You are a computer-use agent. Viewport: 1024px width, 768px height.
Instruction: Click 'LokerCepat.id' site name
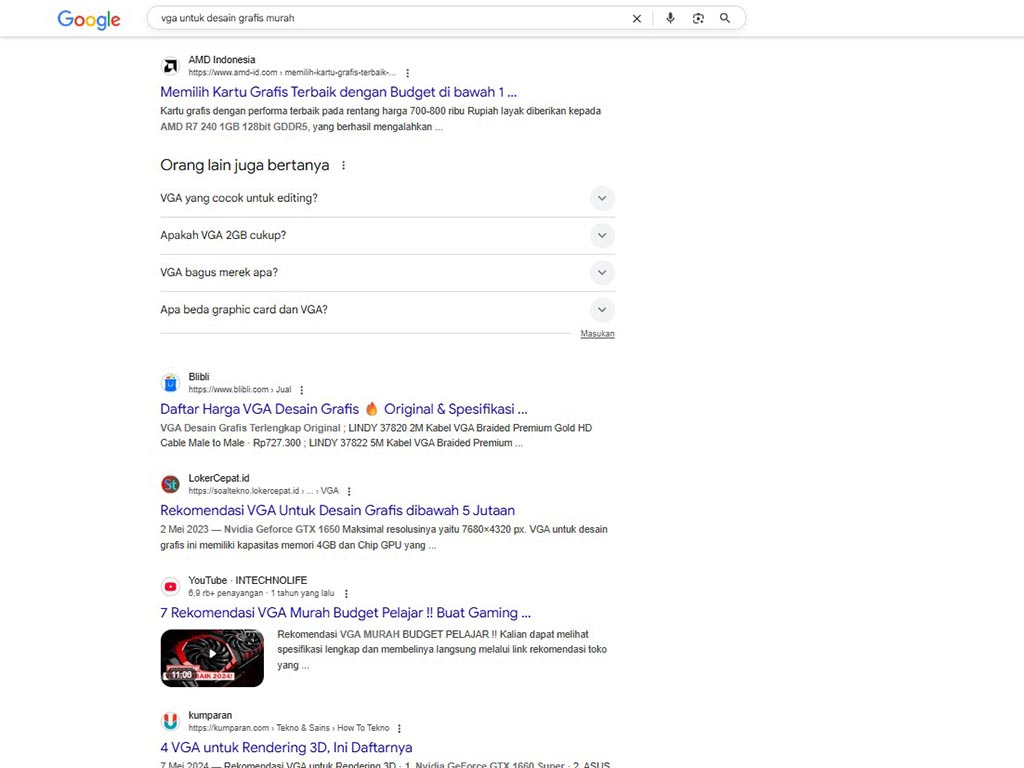(219, 478)
